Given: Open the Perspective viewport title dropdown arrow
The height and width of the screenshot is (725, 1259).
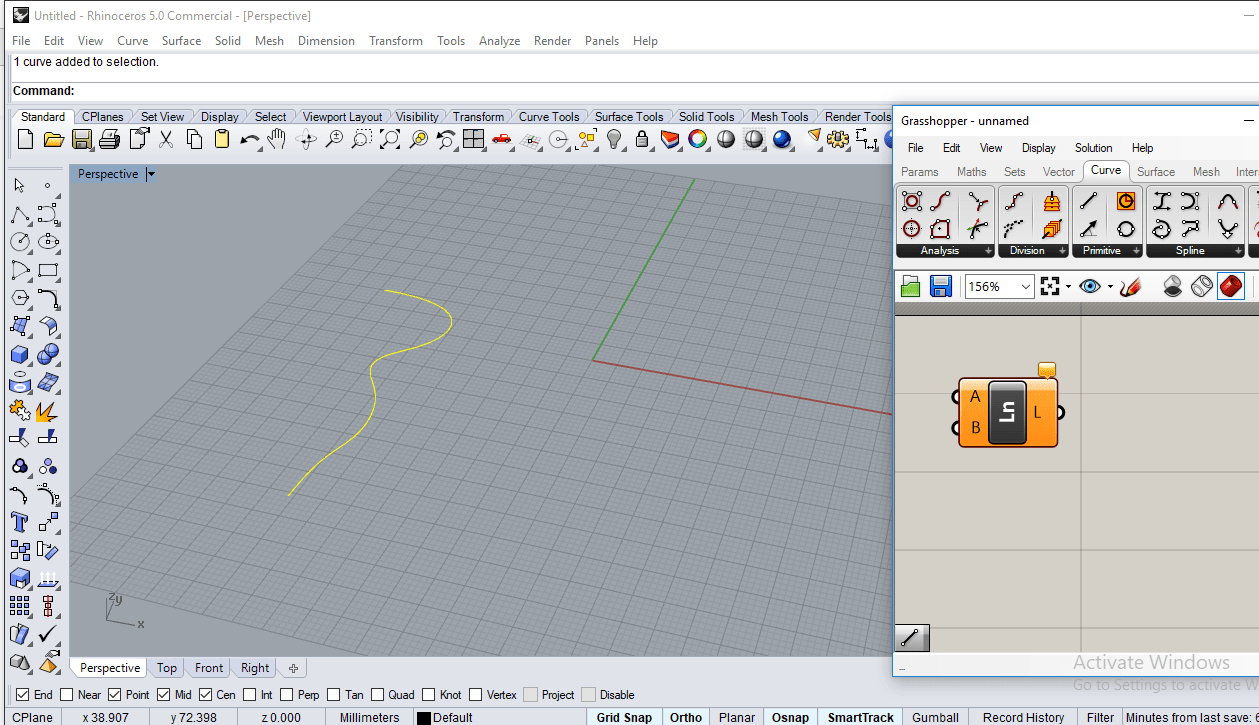Looking at the screenshot, I should click(151, 174).
